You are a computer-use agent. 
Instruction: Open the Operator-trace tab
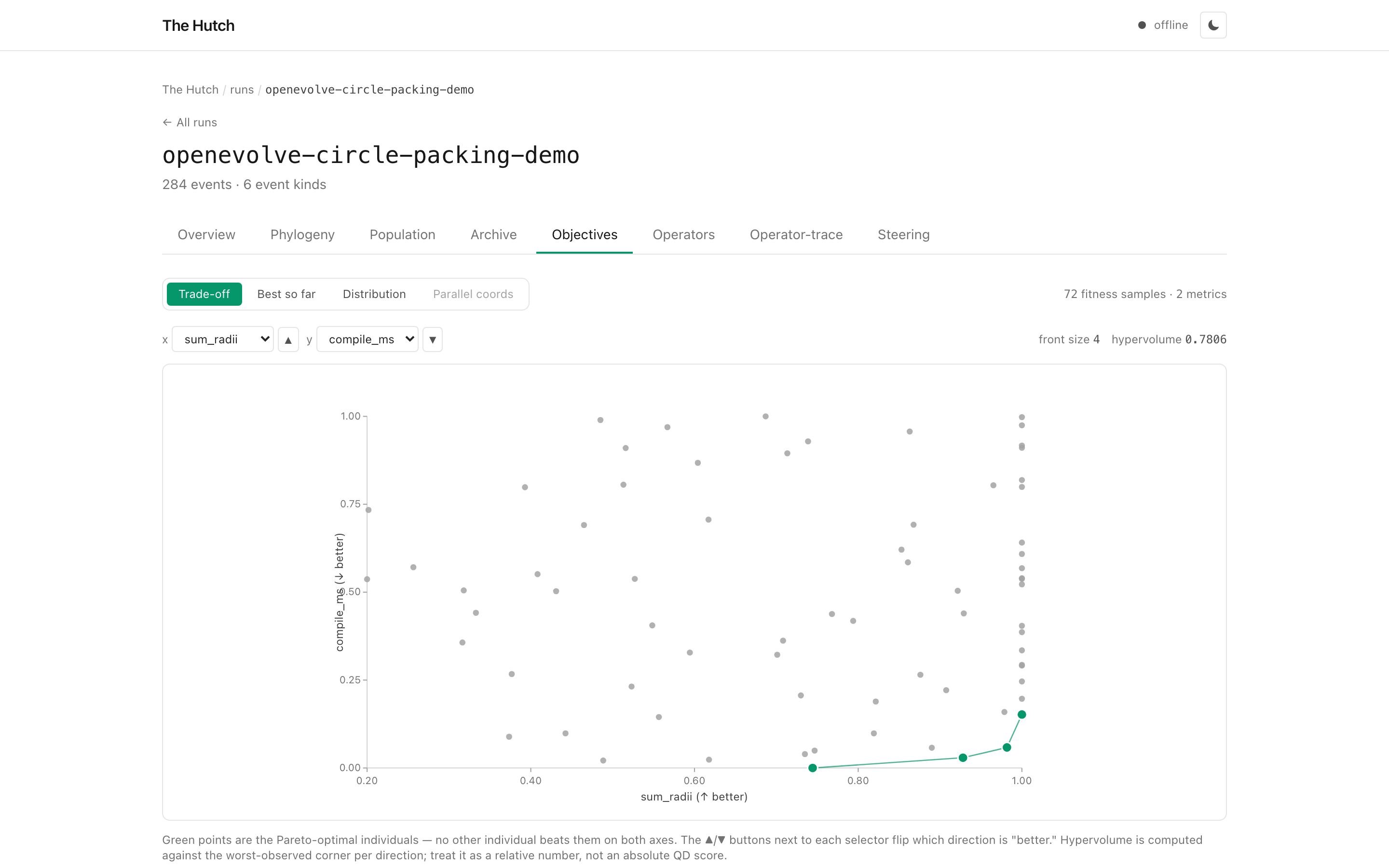tap(796, 234)
